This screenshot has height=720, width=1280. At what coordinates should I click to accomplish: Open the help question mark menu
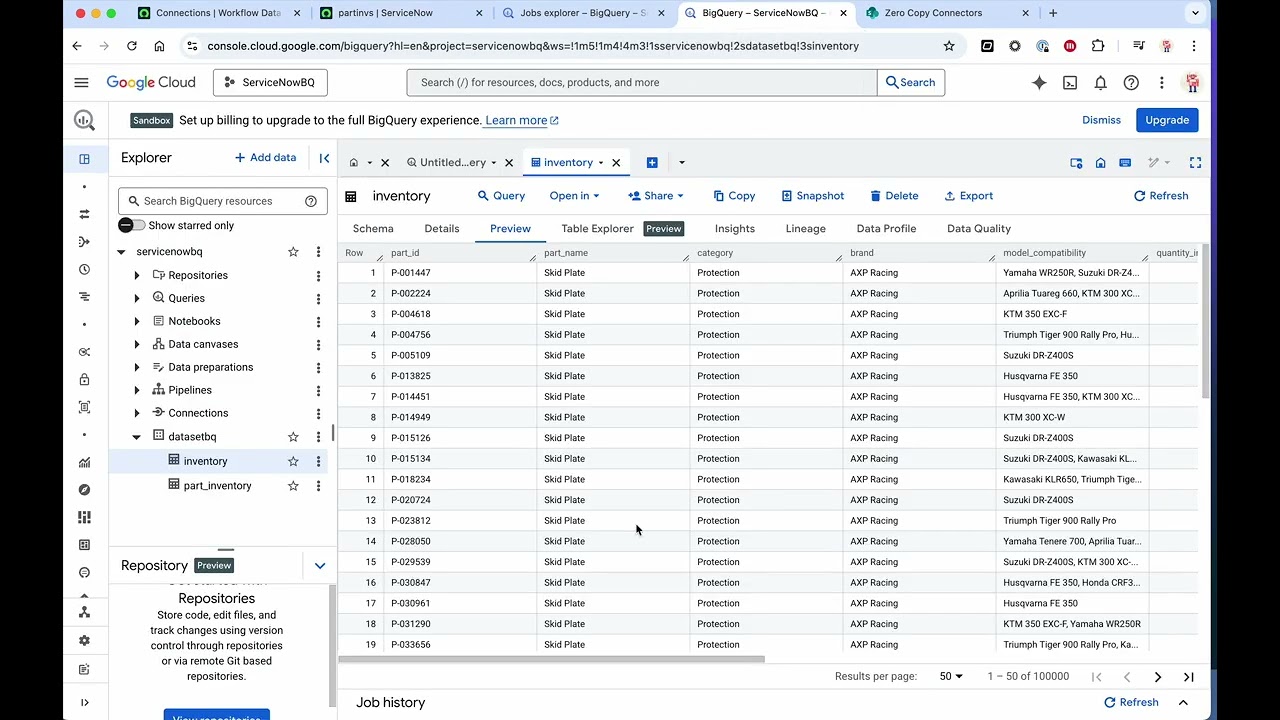(1131, 83)
